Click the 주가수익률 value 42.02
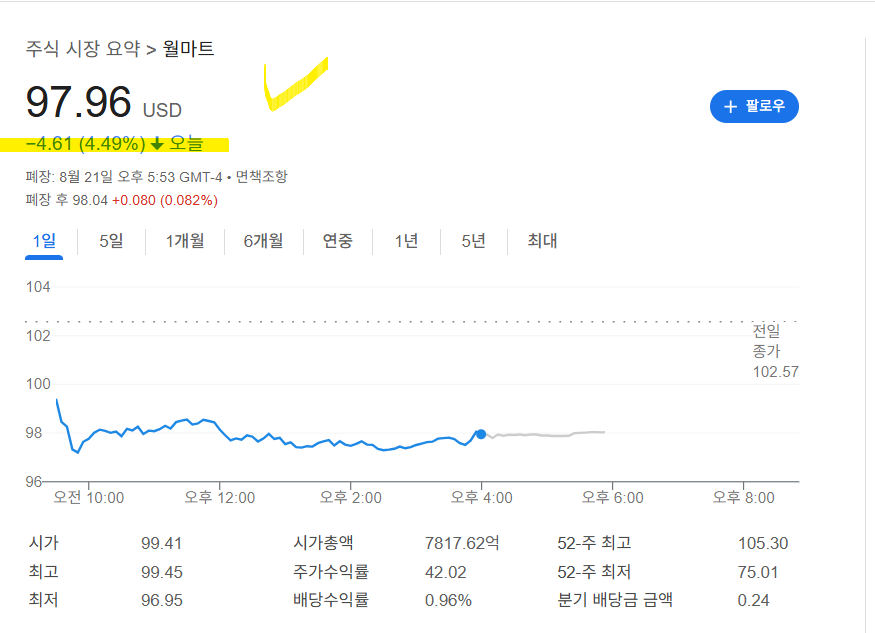Image resolution: width=875 pixels, height=633 pixels. click(445, 572)
